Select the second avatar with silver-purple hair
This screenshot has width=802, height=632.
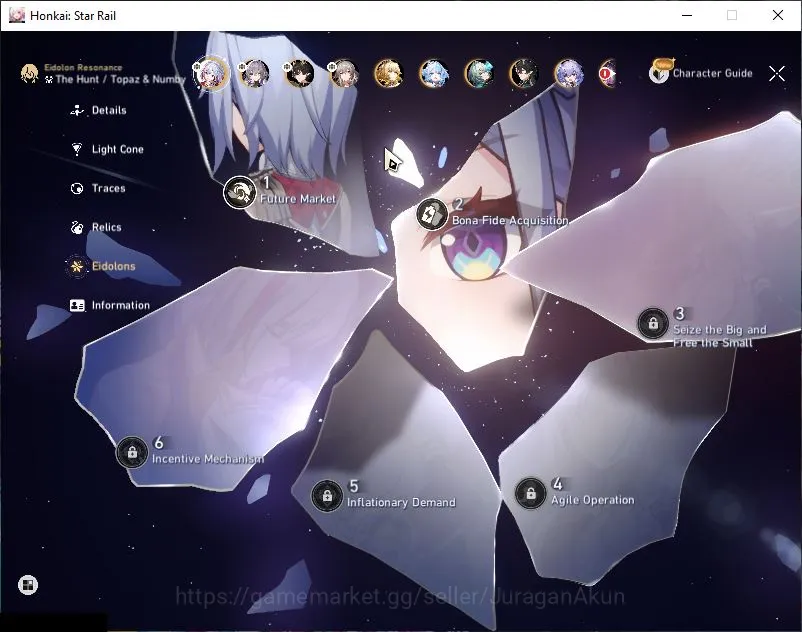point(255,74)
